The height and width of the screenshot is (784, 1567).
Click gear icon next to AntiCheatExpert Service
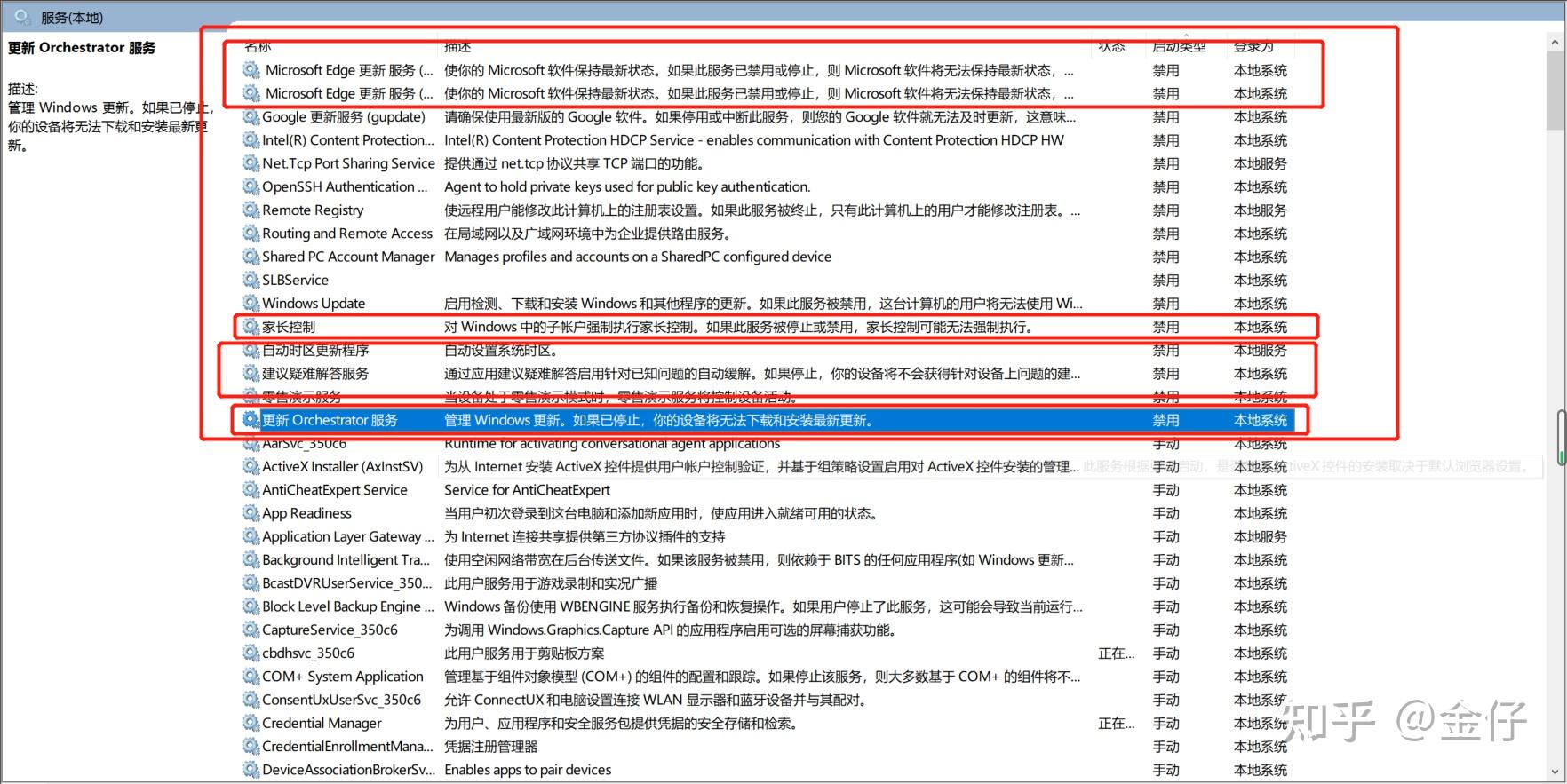pyautogui.click(x=251, y=489)
